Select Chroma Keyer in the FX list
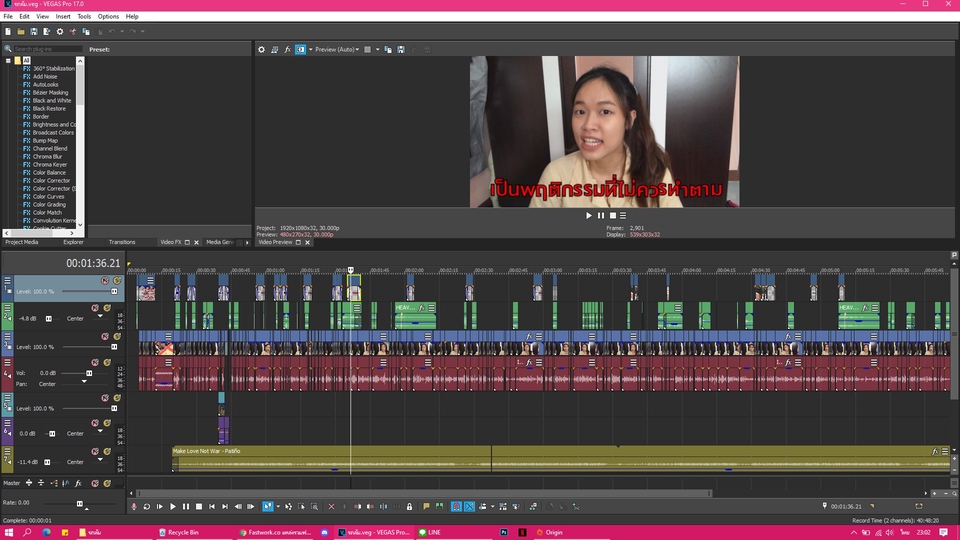960x540 pixels. click(x=50, y=165)
